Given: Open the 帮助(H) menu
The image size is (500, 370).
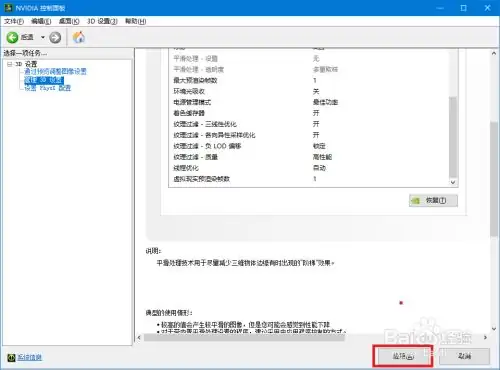Looking at the screenshot, I should (135, 21).
